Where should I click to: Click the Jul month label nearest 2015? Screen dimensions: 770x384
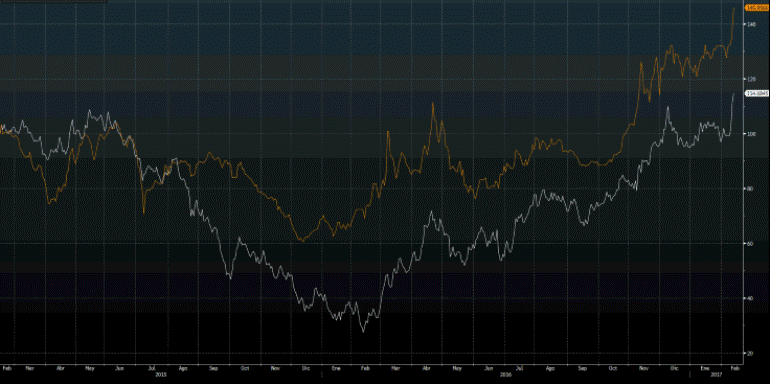(152, 367)
